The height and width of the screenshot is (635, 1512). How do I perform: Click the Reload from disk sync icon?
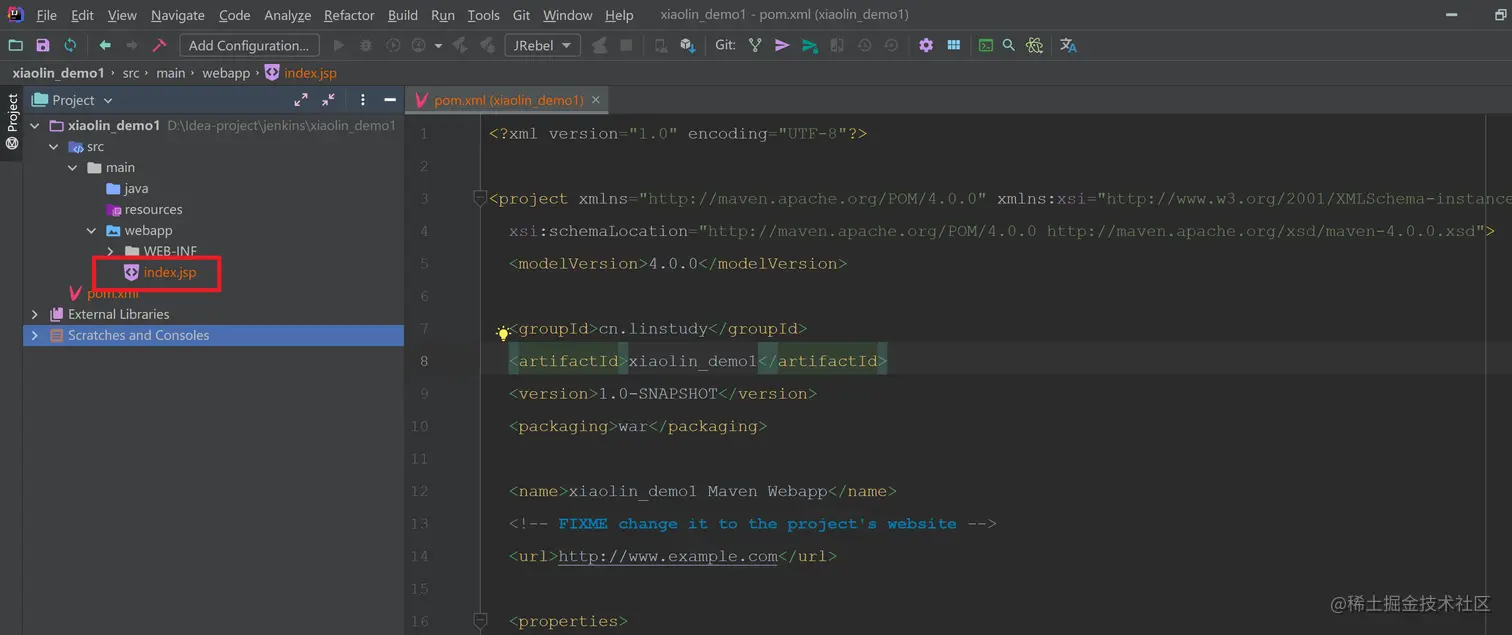(x=70, y=45)
